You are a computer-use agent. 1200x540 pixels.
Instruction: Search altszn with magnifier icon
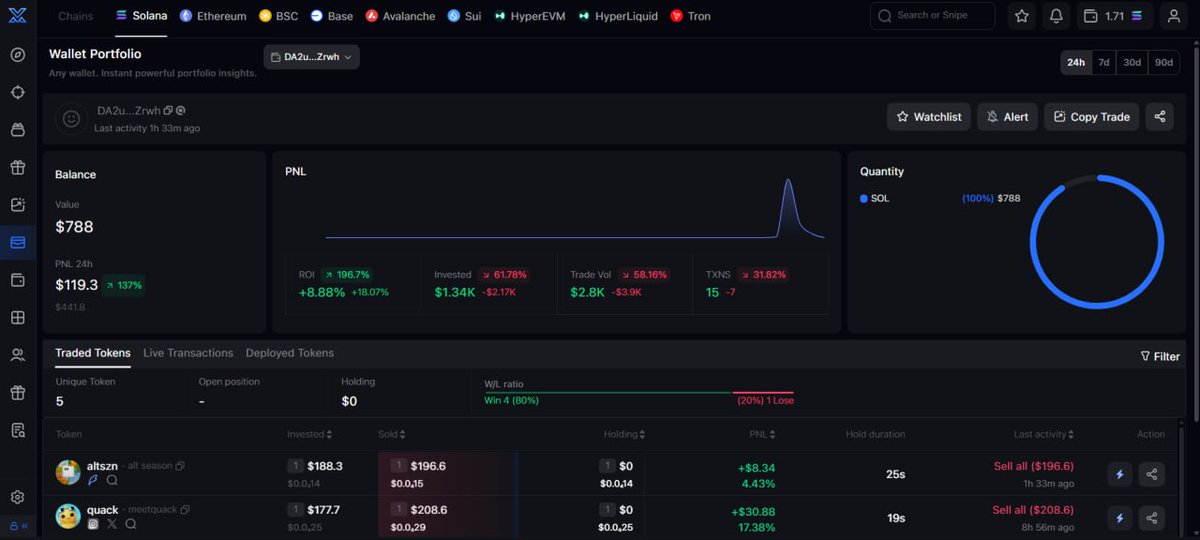112,480
